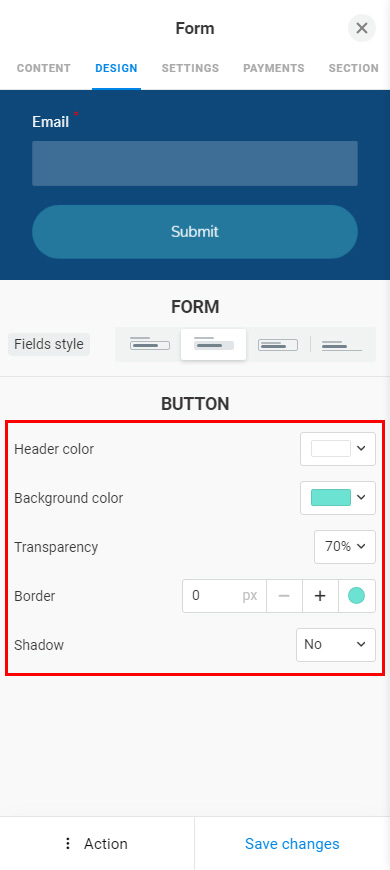Expand the Background color dropdown
Image resolution: width=390 pixels, height=870 pixels.
pyautogui.click(x=338, y=498)
